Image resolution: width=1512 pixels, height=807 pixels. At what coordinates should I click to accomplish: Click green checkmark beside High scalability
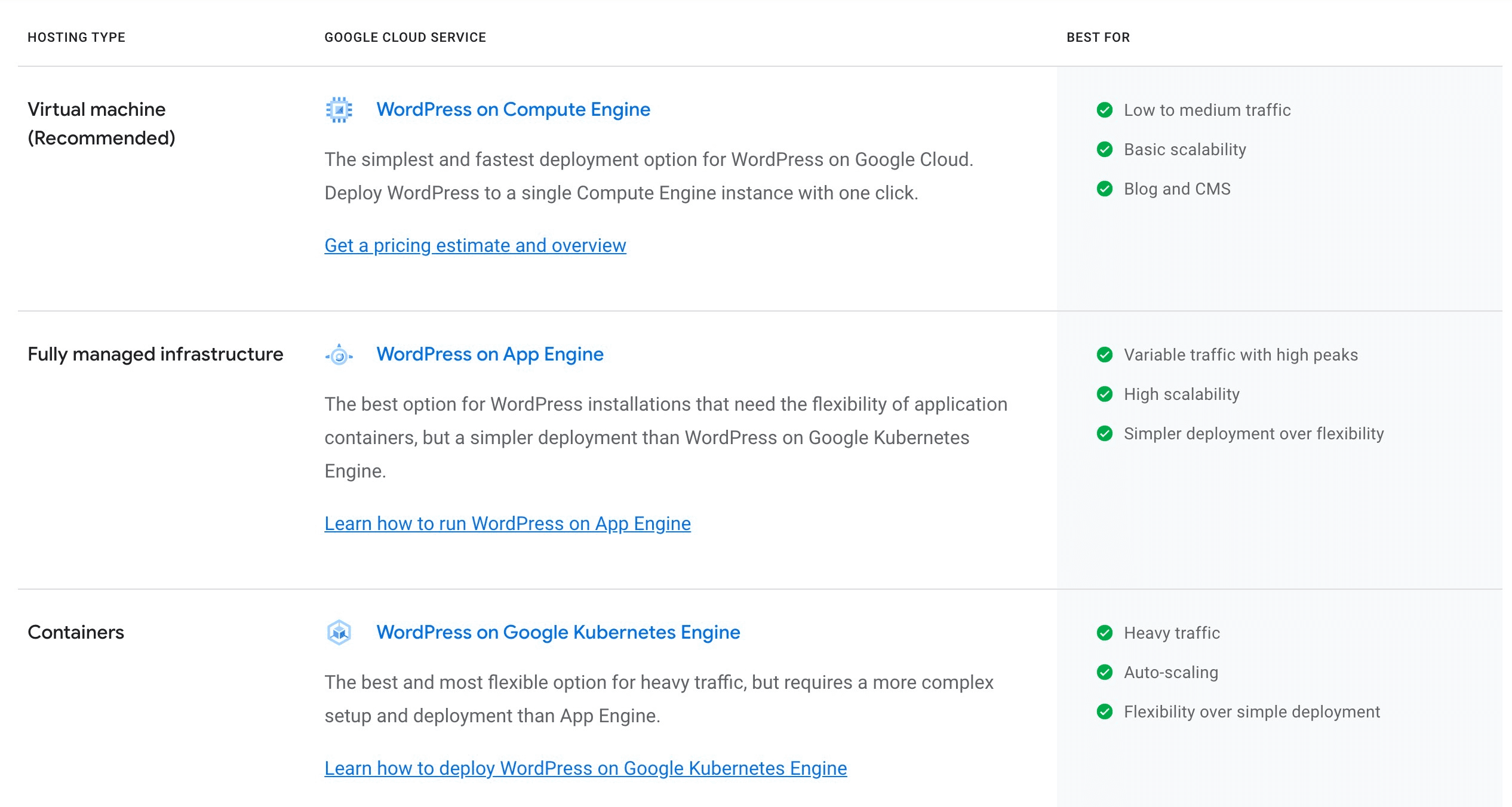pyautogui.click(x=1105, y=394)
